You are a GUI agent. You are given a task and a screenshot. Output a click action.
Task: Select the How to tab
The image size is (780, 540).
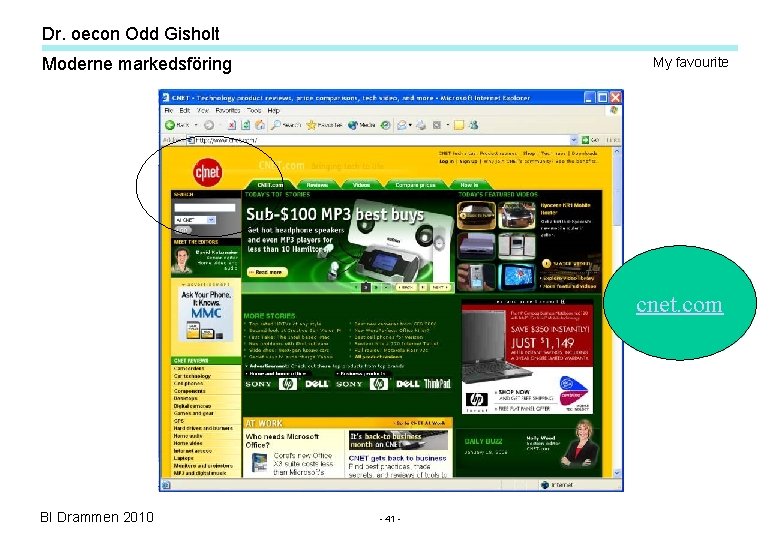[x=469, y=184]
